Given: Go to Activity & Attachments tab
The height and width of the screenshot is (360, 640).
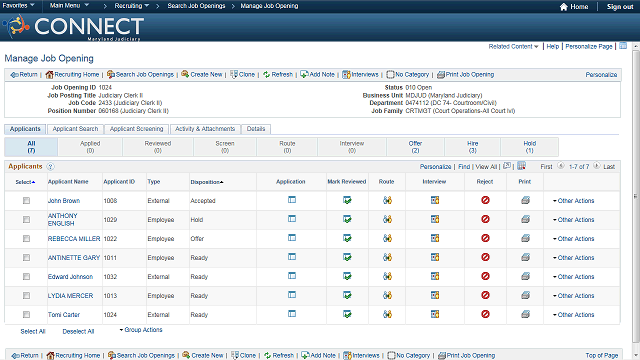Looking at the screenshot, I should 205,129.
